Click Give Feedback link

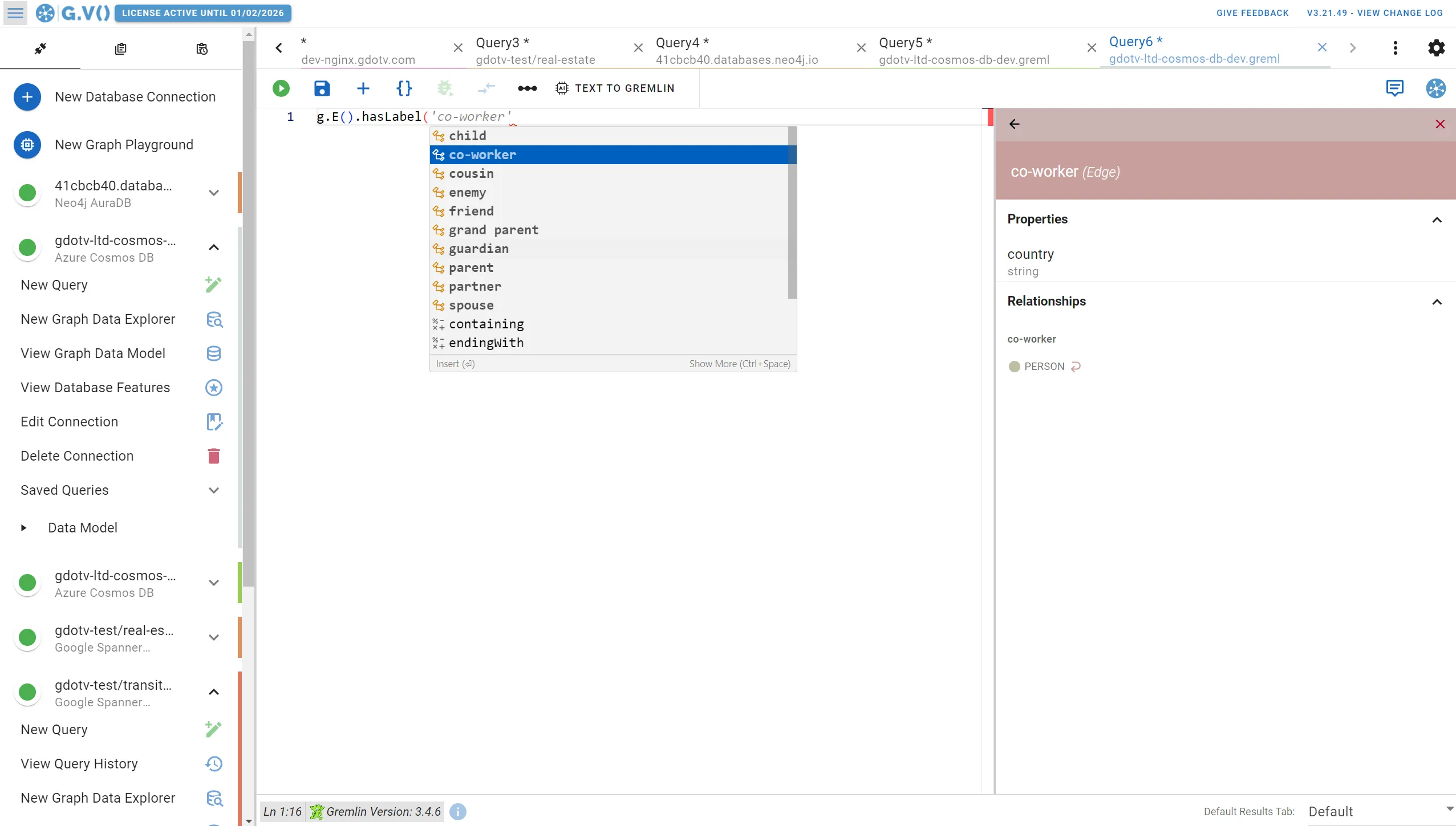tap(1252, 13)
